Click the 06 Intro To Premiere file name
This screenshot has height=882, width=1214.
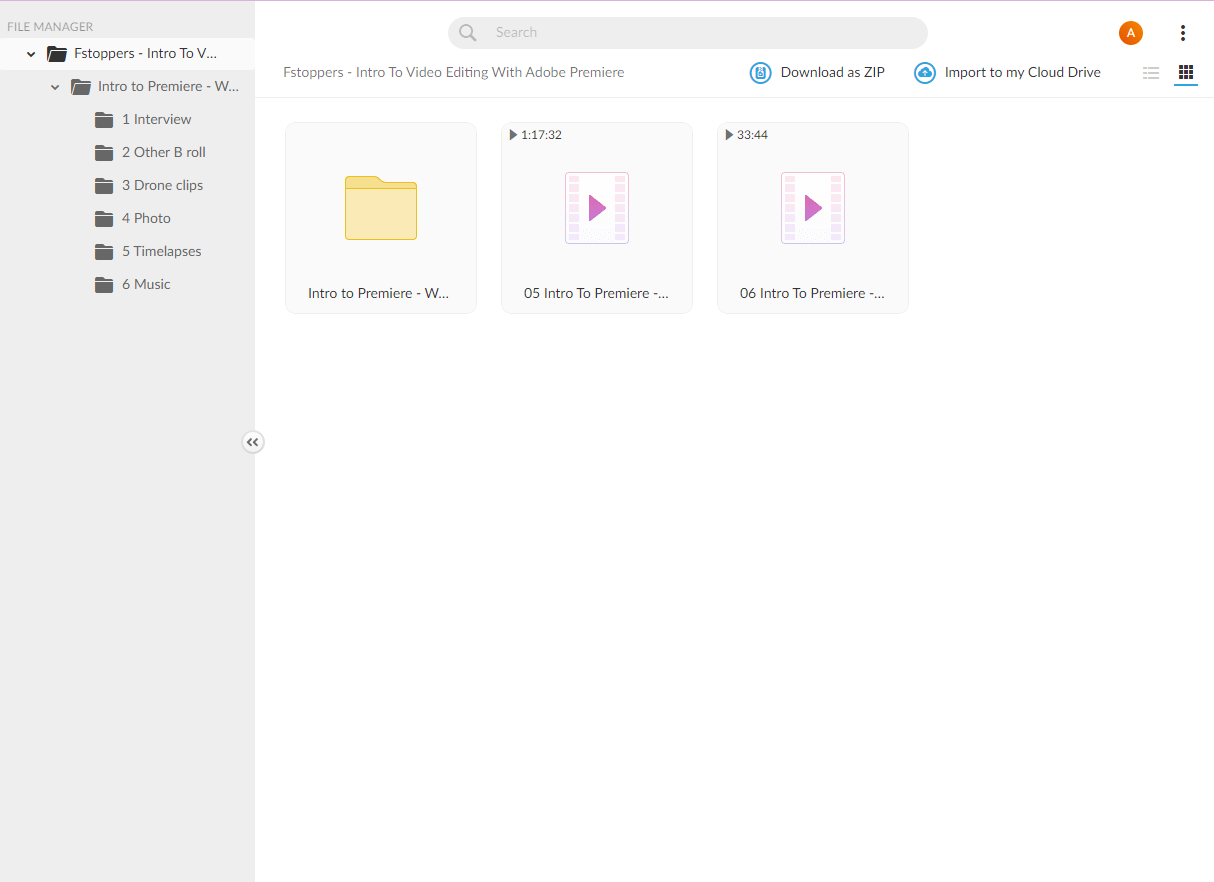coord(813,293)
